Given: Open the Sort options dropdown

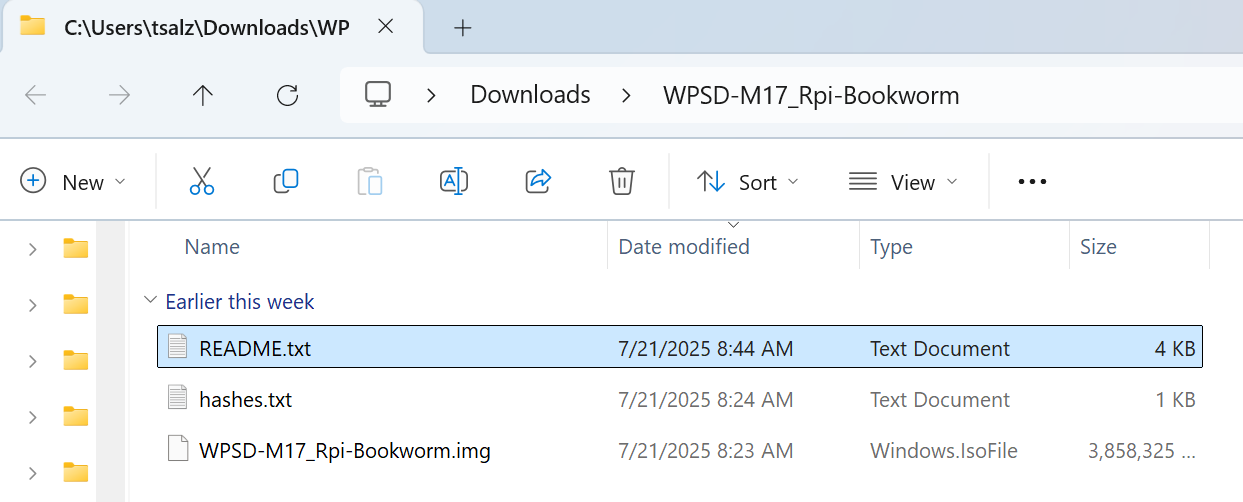Looking at the screenshot, I should (x=748, y=182).
